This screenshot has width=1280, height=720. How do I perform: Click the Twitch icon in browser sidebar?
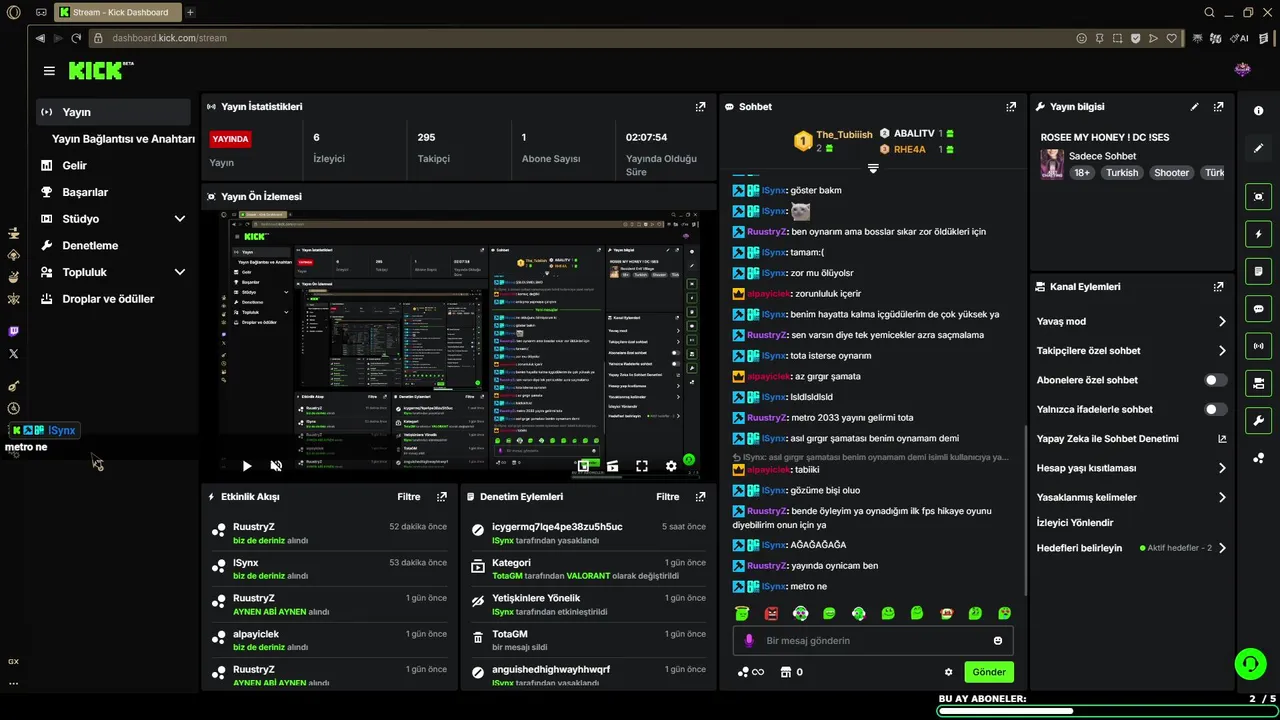13,332
